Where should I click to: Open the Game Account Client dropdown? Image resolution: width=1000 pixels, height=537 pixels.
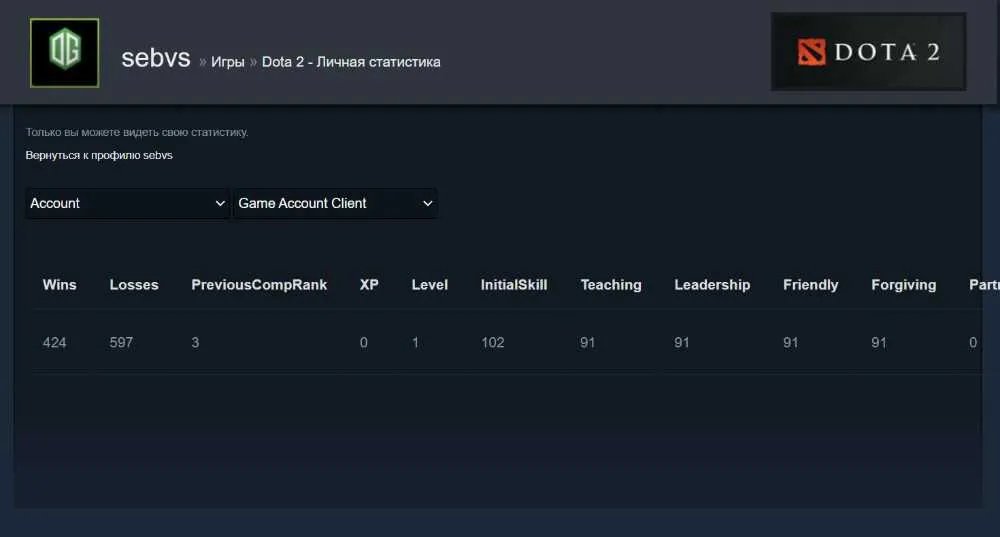(335, 203)
